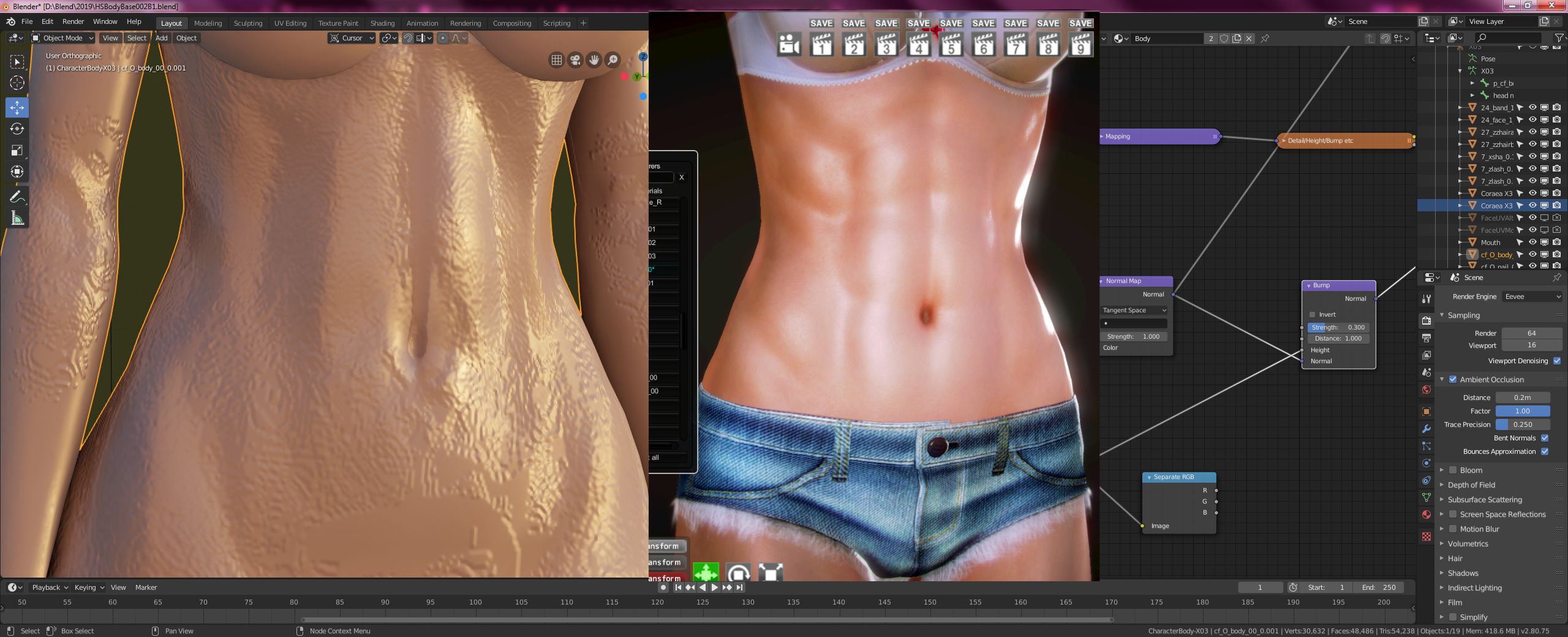Toggle Ambient Occlusion checkbox

(1453, 379)
